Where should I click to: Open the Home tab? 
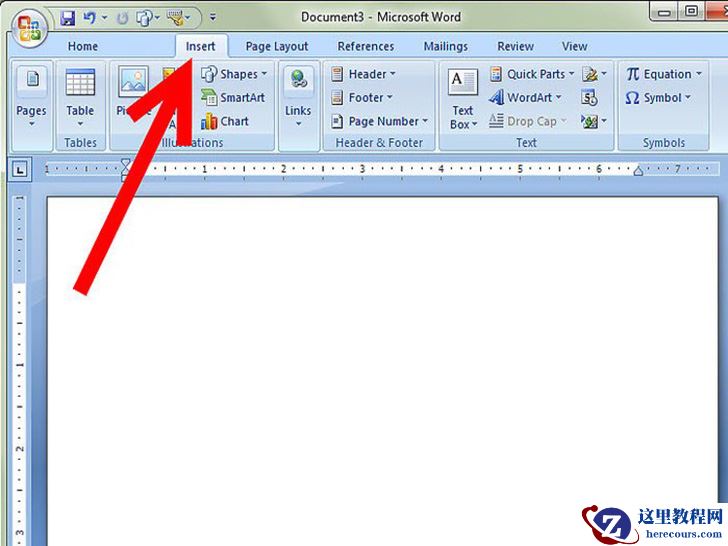click(83, 46)
